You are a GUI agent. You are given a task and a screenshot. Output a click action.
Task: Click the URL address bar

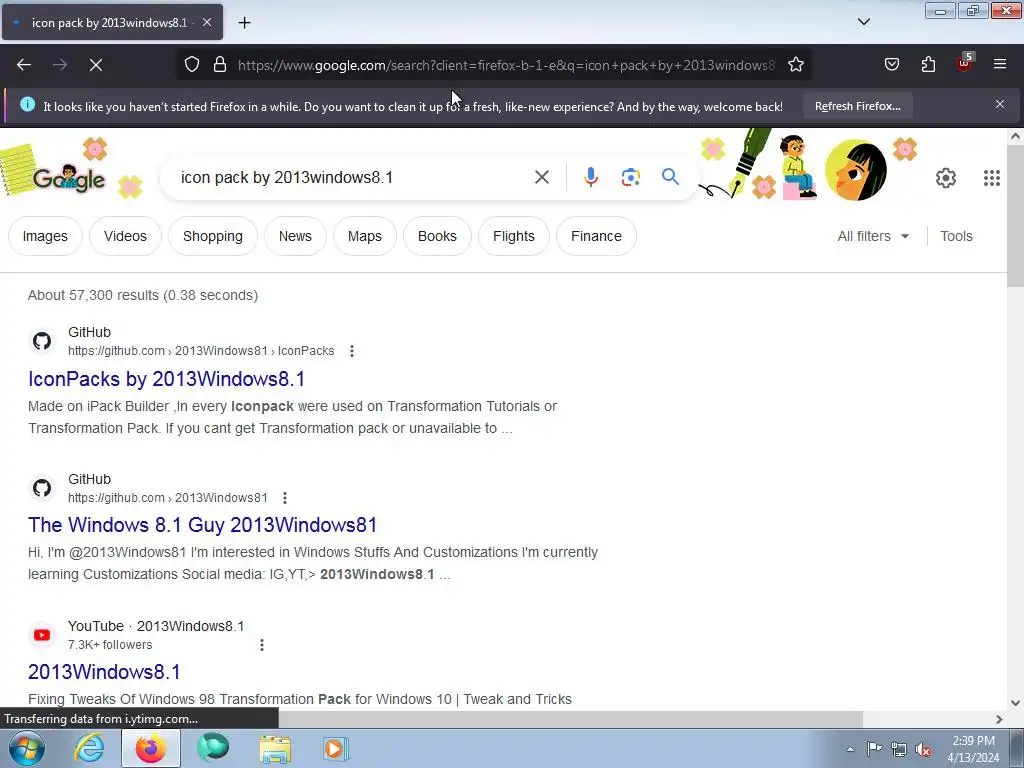506,65
